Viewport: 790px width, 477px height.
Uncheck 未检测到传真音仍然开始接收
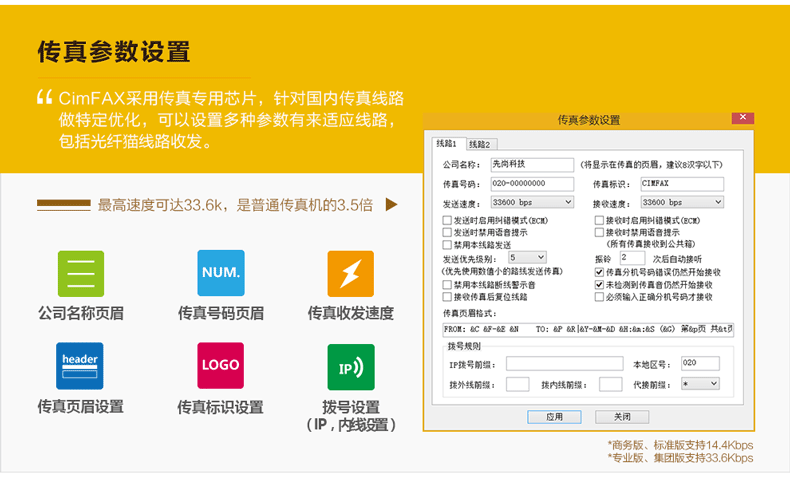point(599,285)
